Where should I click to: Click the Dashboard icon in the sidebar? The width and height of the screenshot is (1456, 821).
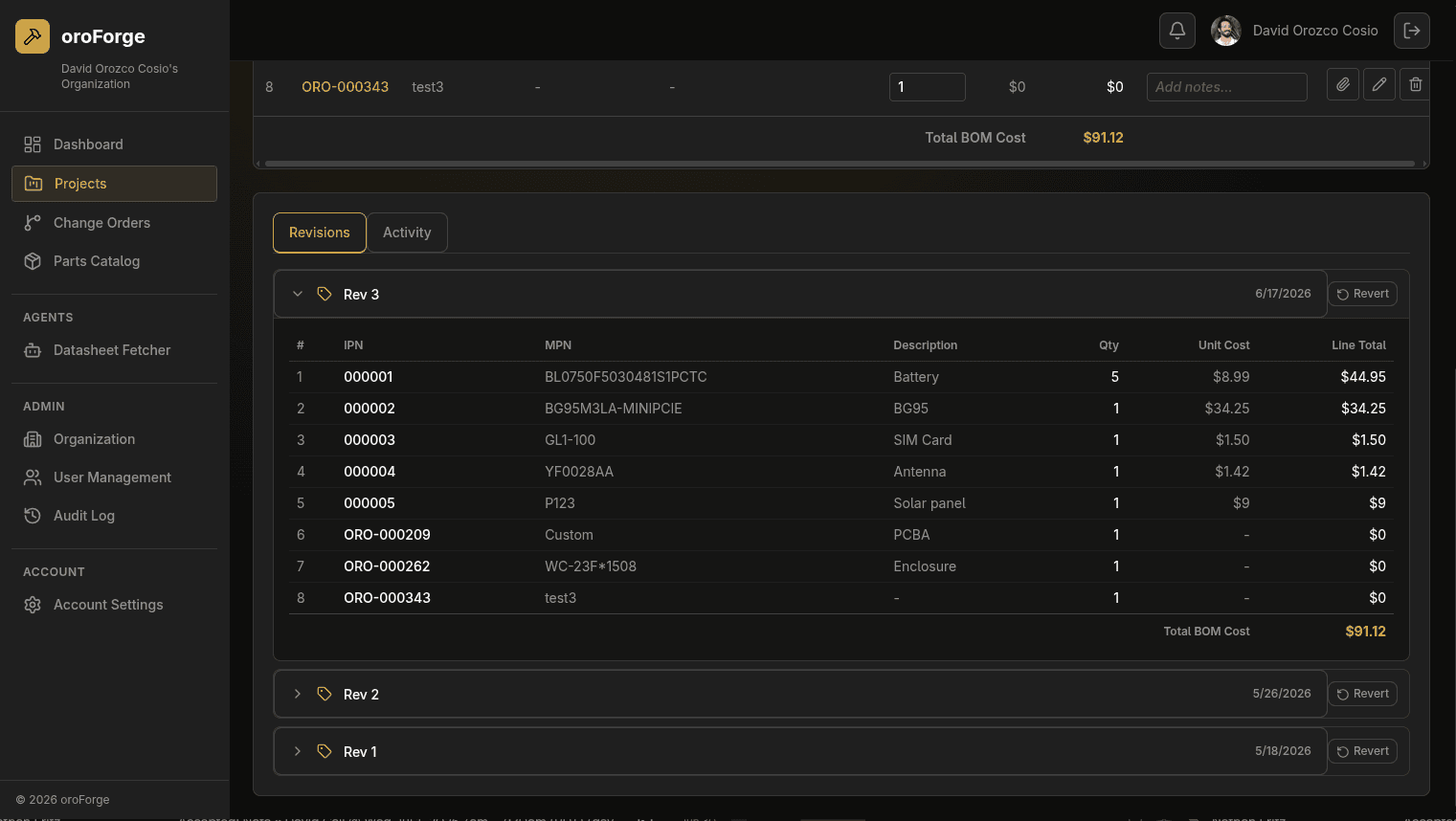click(33, 144)
